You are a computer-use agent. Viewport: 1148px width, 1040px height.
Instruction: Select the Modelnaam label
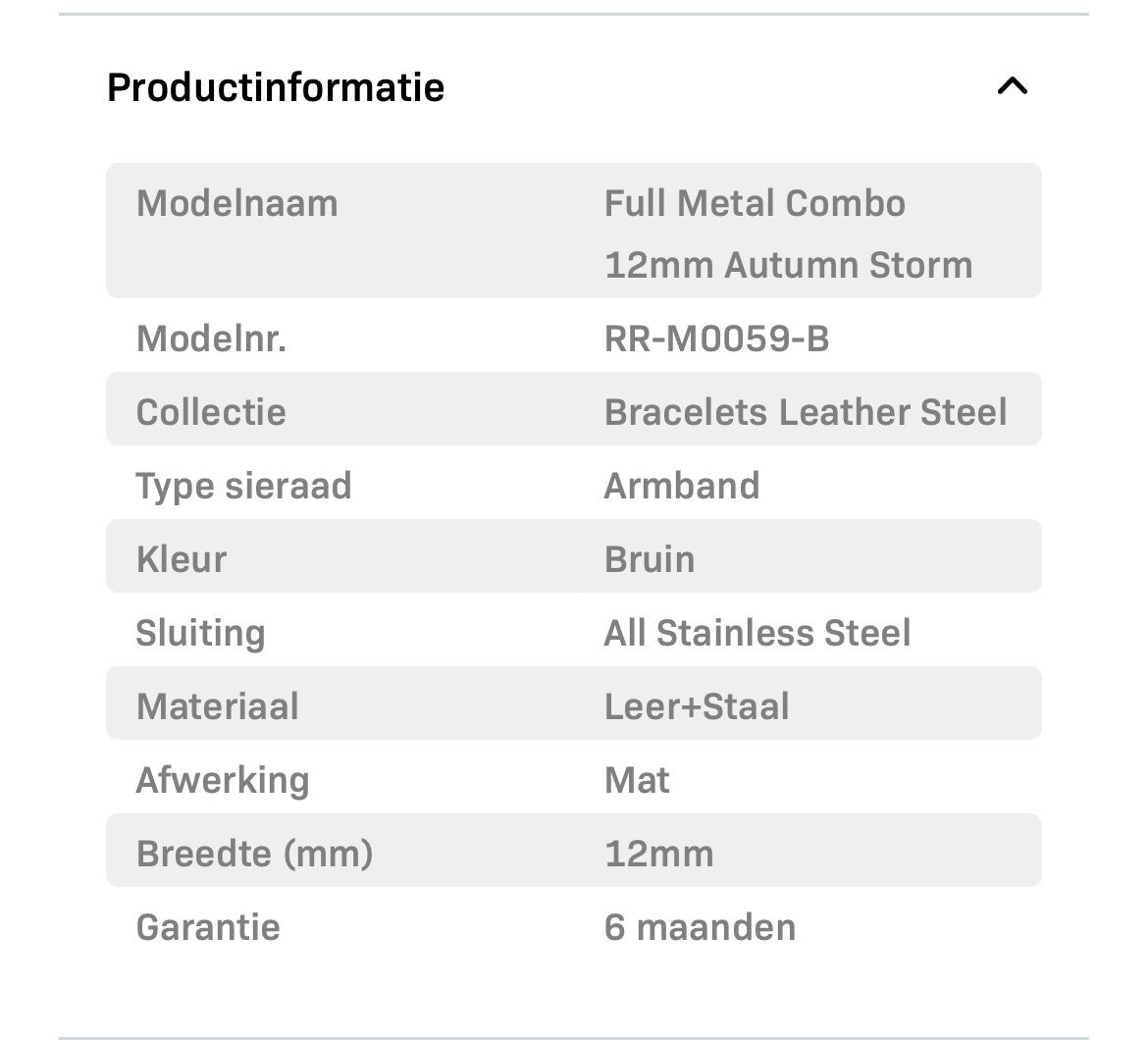237,204
